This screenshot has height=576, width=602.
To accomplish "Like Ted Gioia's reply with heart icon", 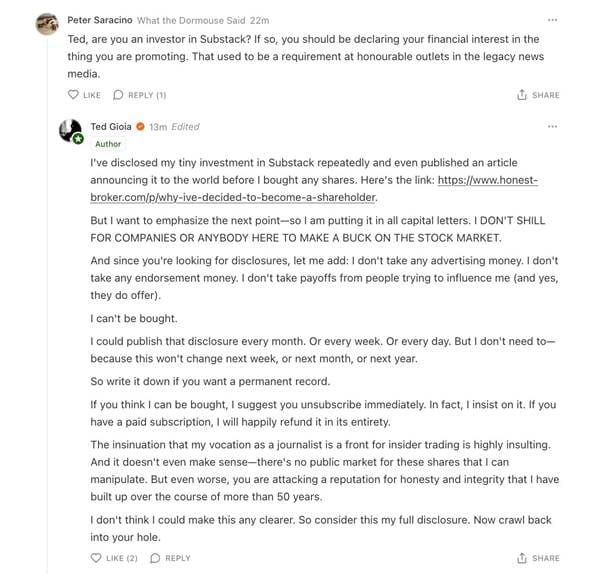I will click(x=96, y=558).
